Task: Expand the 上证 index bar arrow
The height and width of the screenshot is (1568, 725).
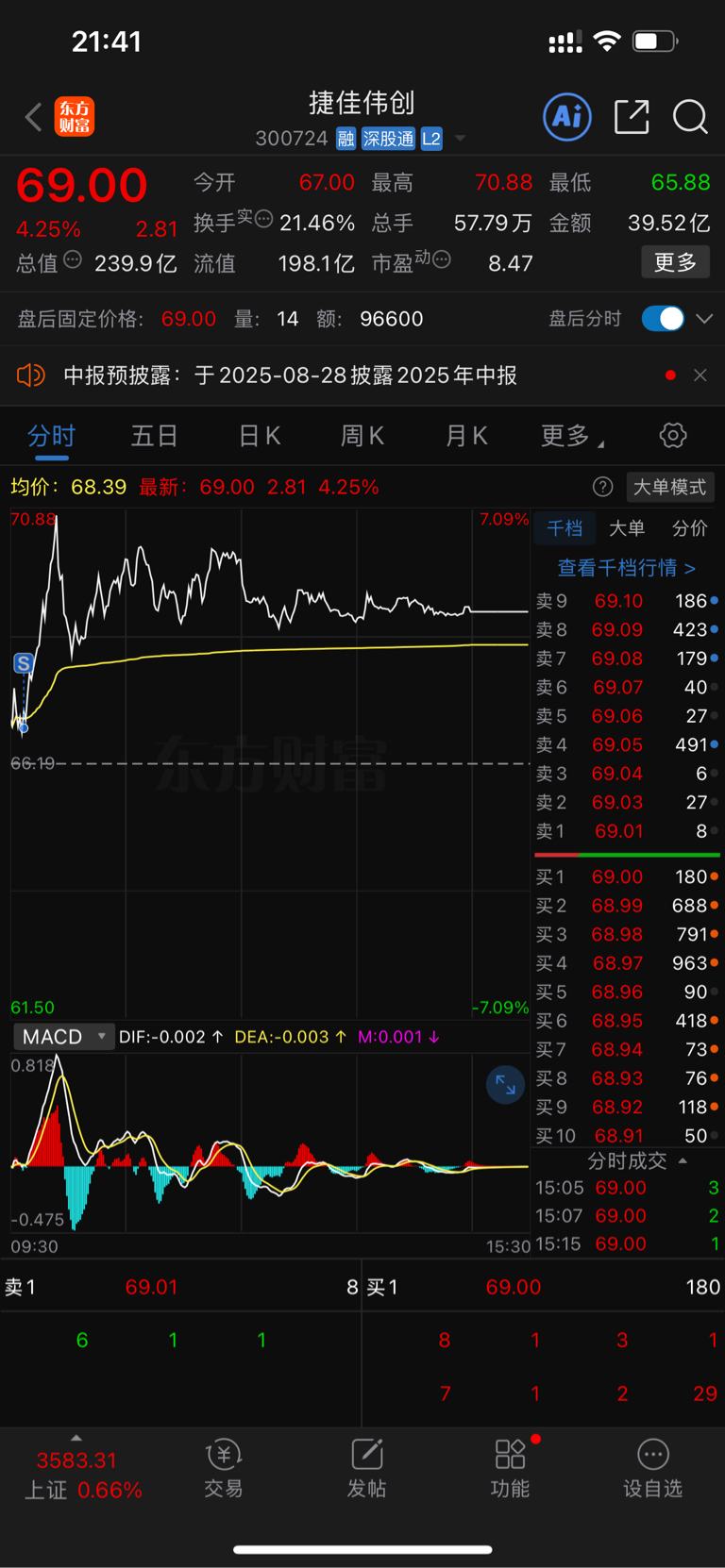Action: coord(76,1438)
